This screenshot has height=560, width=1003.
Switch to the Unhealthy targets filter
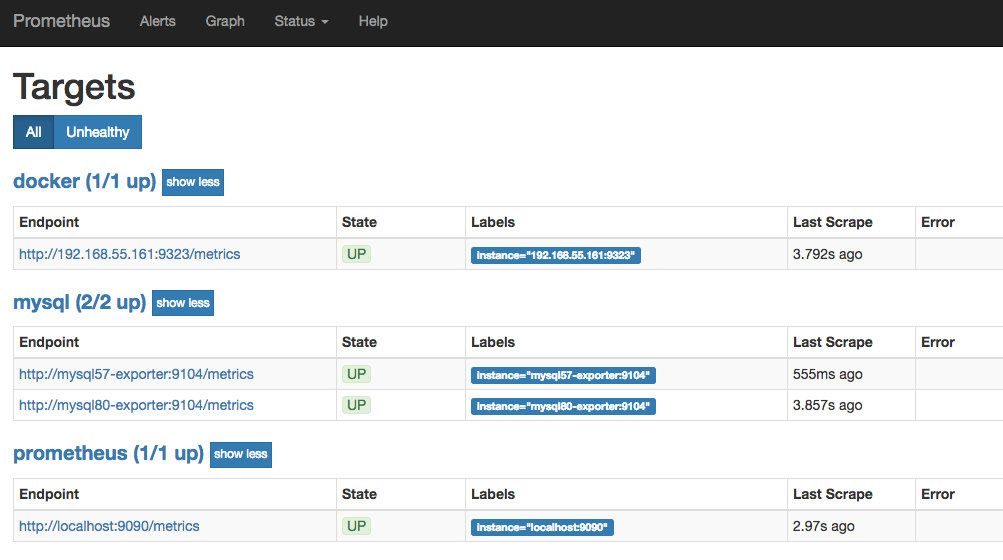(x=98, y=132)
